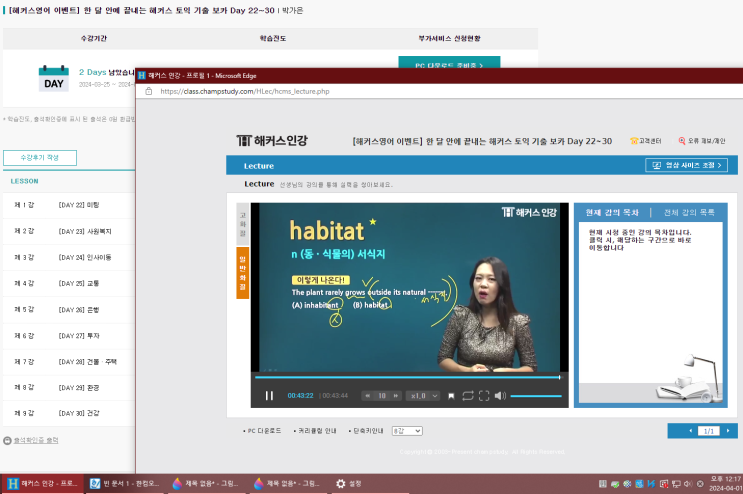The image size is (743, 494).
Task: Open 단축키안내 link
Action: click(366, 431)
